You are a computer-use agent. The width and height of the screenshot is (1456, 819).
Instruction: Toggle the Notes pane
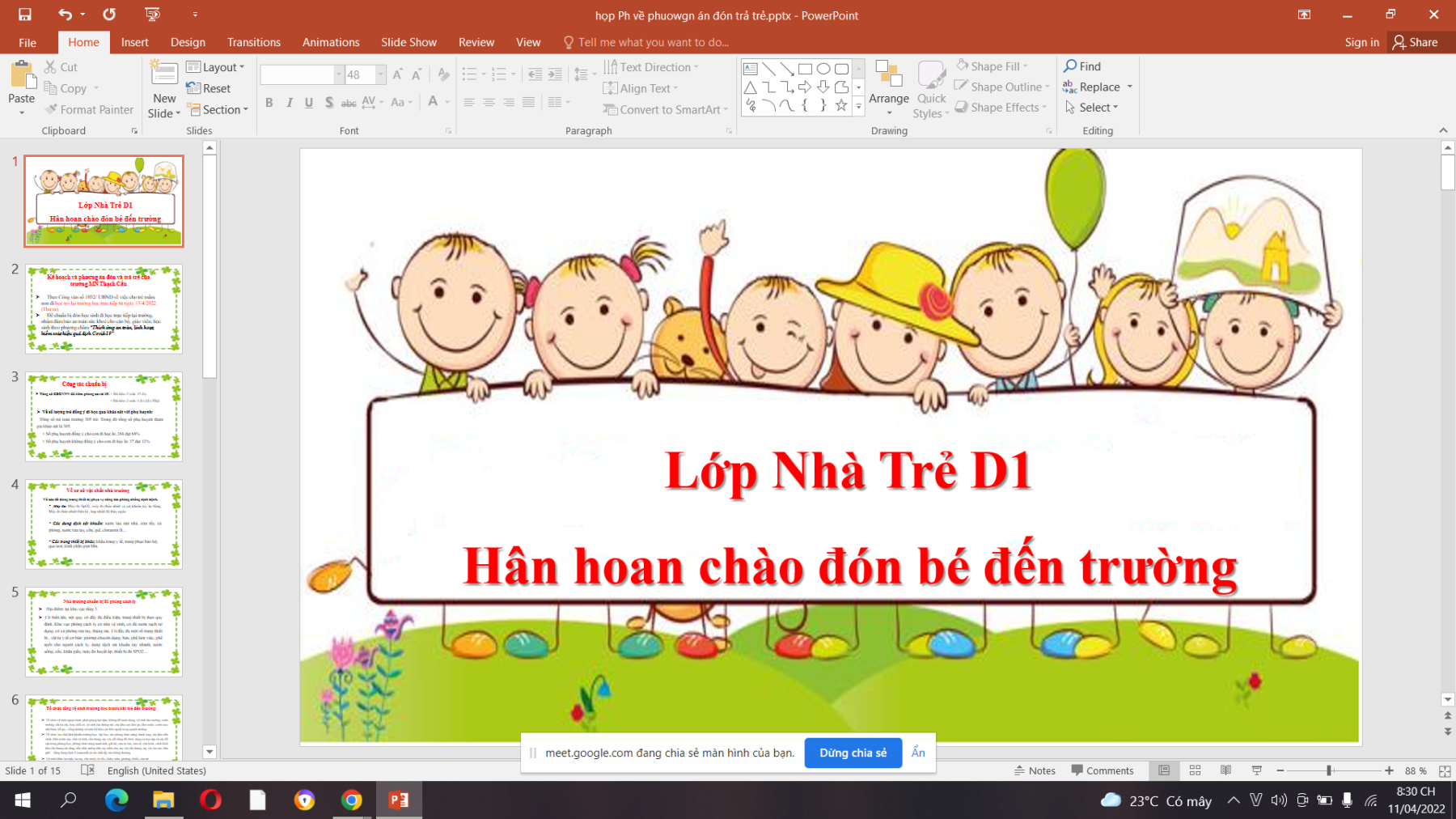(1035, 770)
